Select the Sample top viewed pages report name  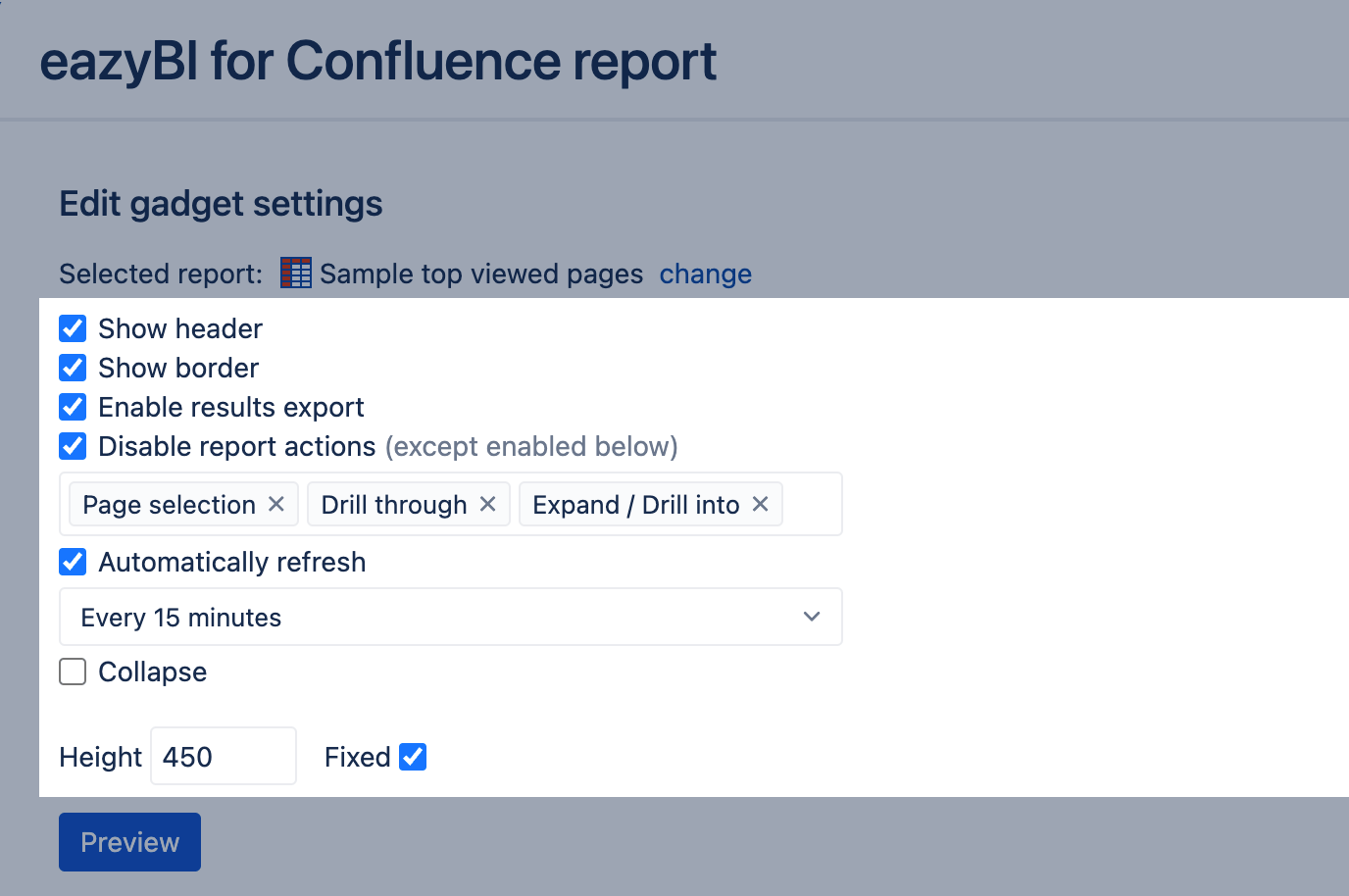[479, 274]
